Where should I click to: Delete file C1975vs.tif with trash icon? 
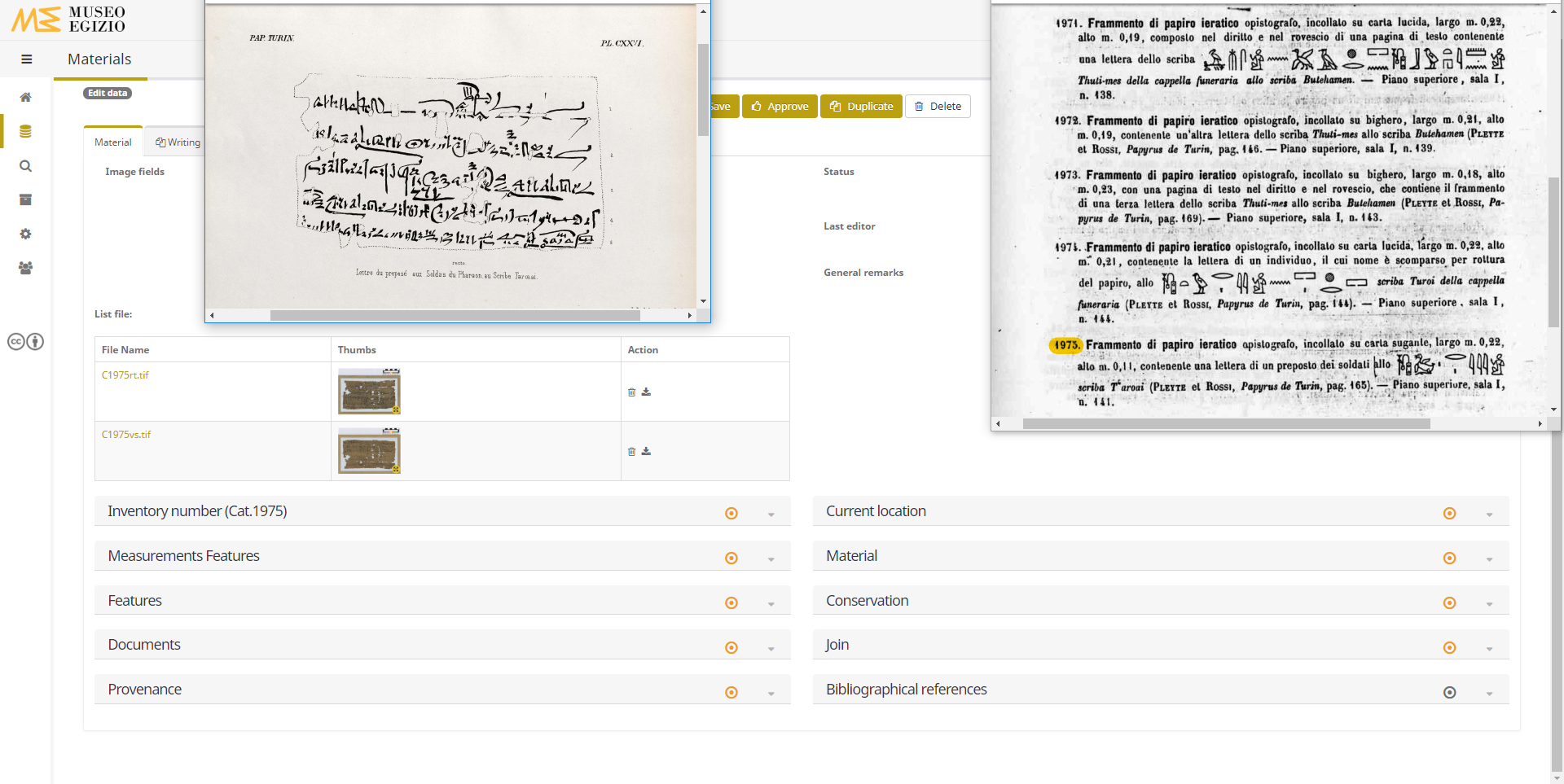tap(631, 452)
